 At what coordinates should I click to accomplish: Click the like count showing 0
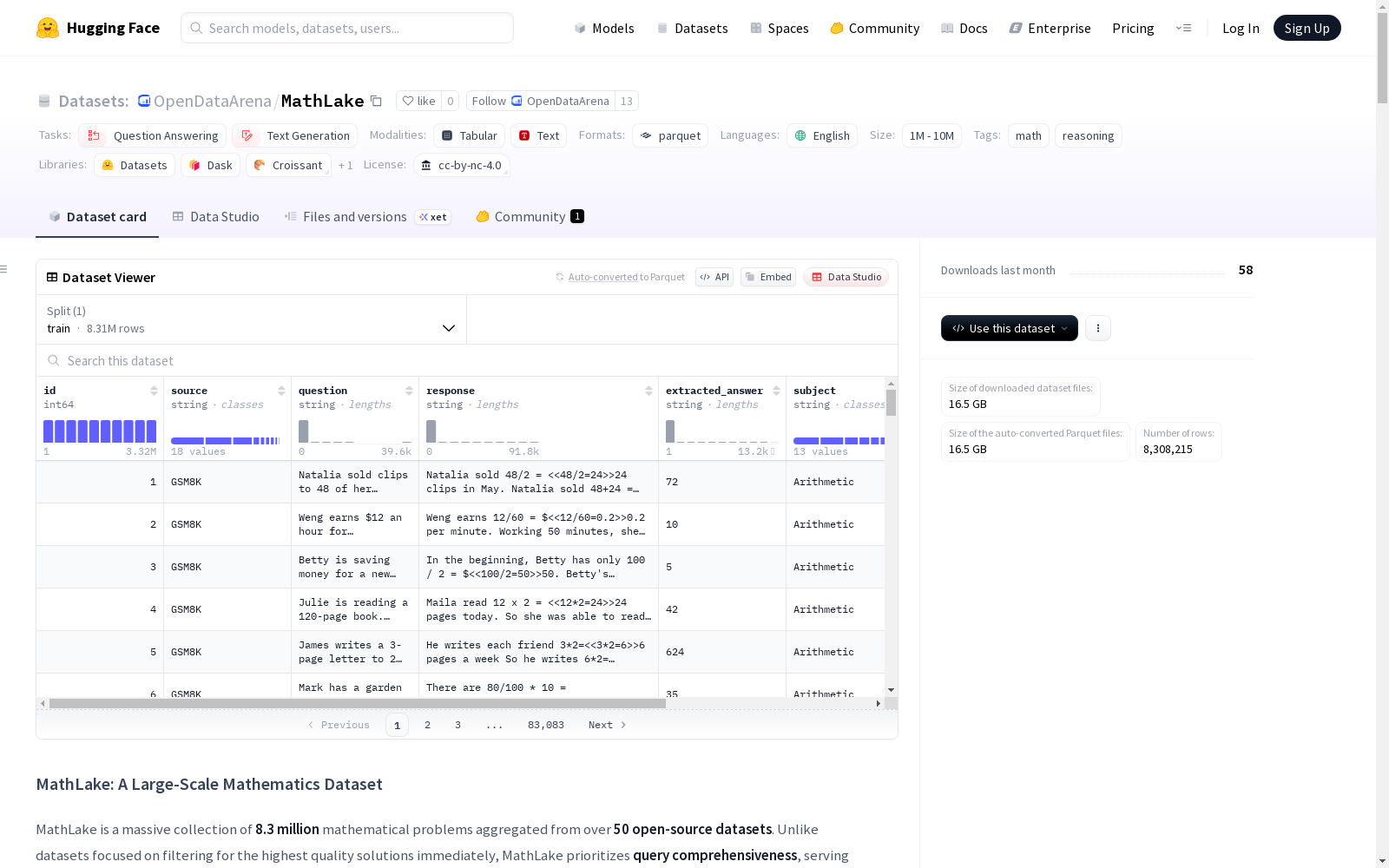(451, 101)
